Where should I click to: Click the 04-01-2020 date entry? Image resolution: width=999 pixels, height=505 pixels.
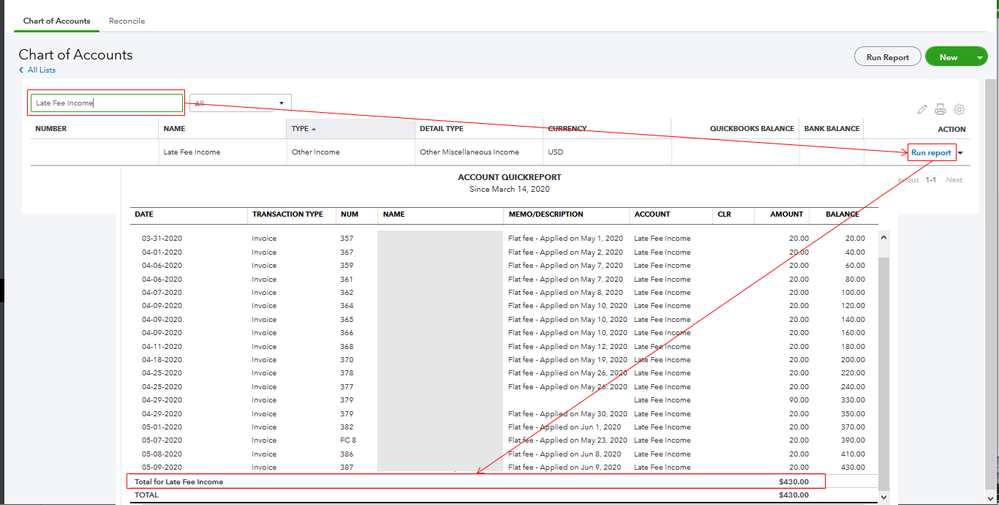pos(162,252)
